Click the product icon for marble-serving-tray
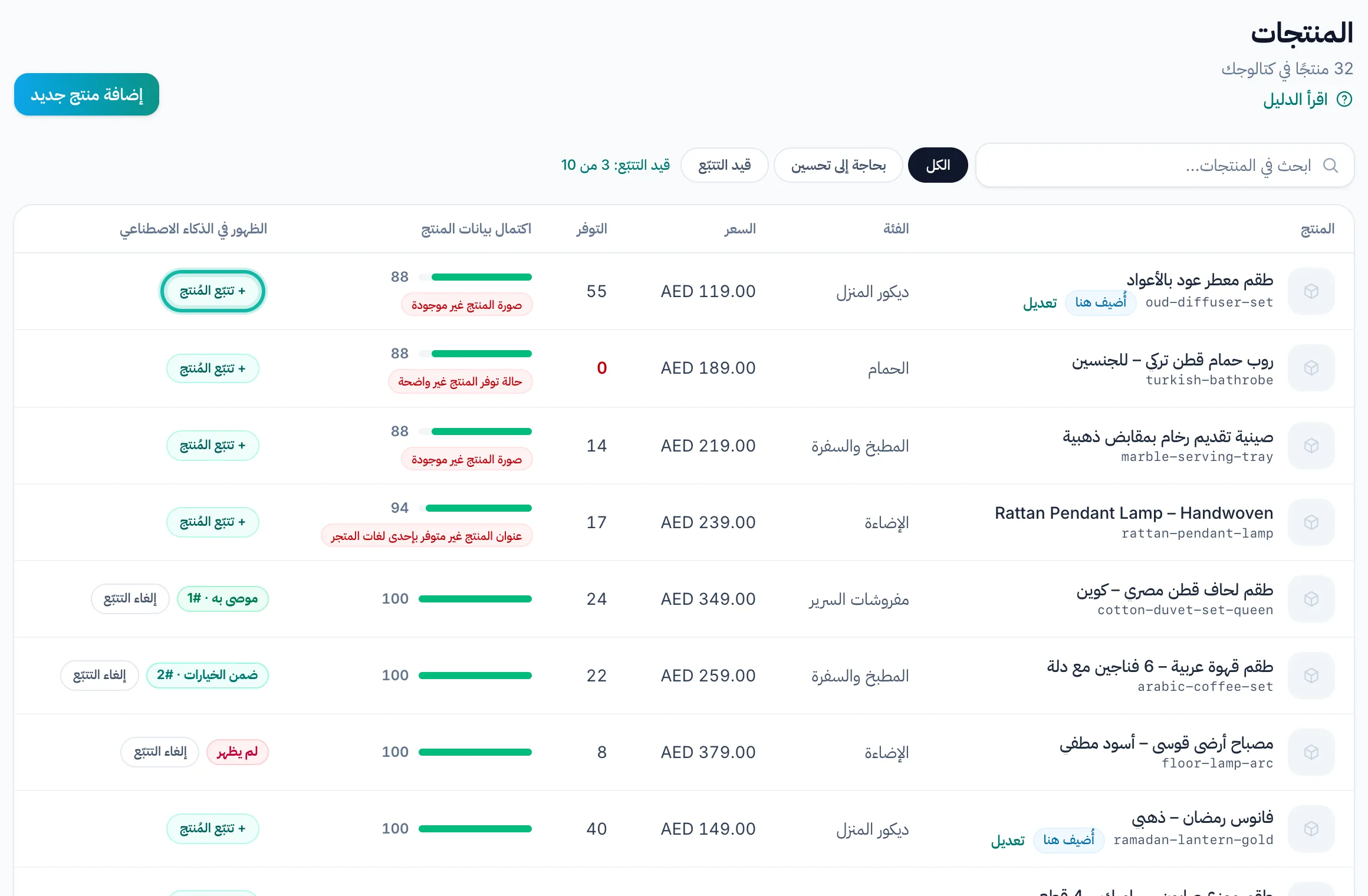The image size is (1368, 896). (1311, 446)
